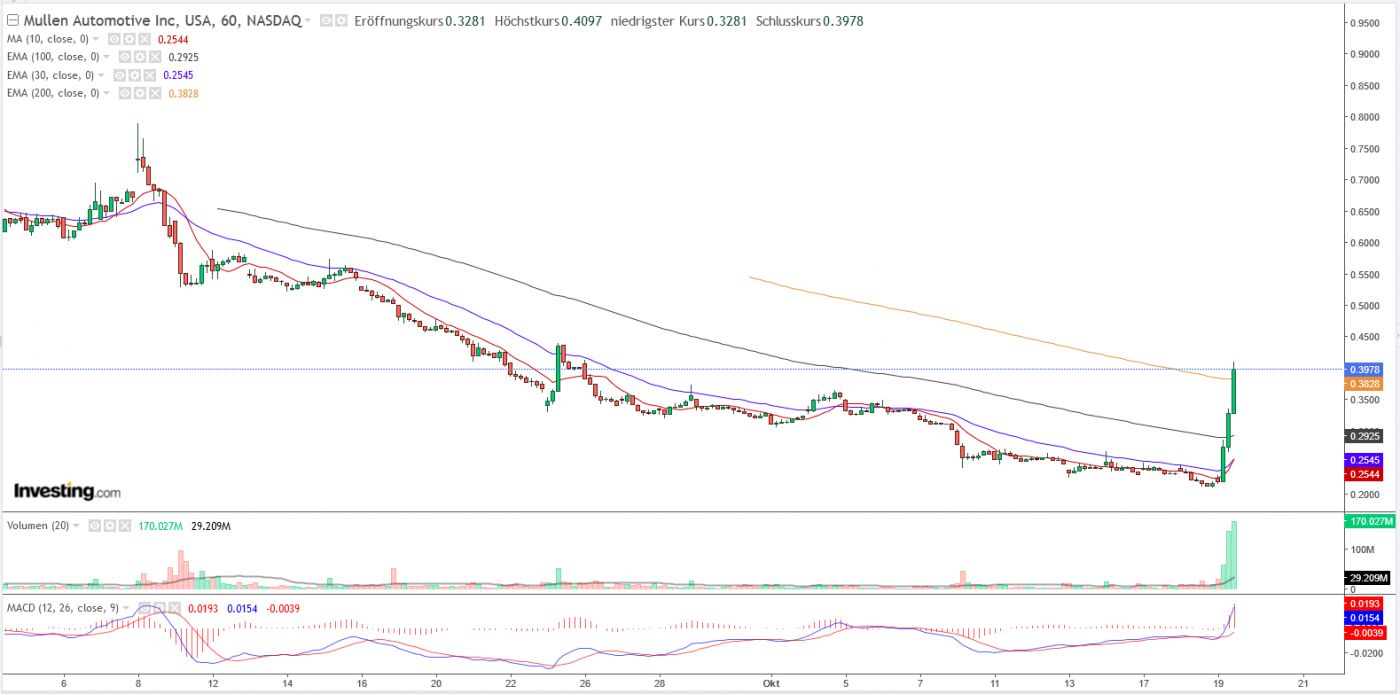
Task: Open settings gear for EMA (200, close, 0)
Action: [140, 93]
